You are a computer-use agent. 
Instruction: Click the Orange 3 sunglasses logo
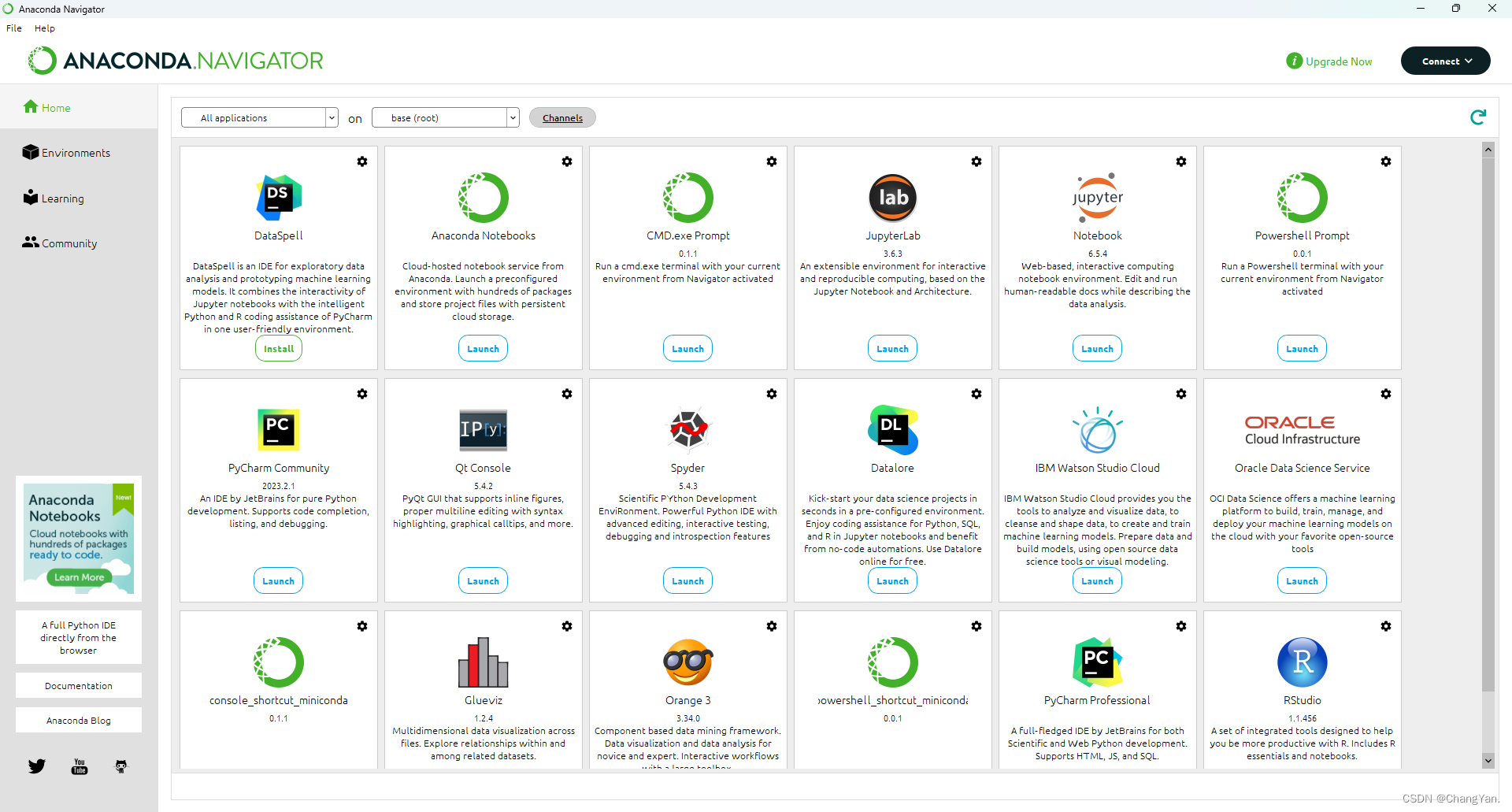(688, 662)
